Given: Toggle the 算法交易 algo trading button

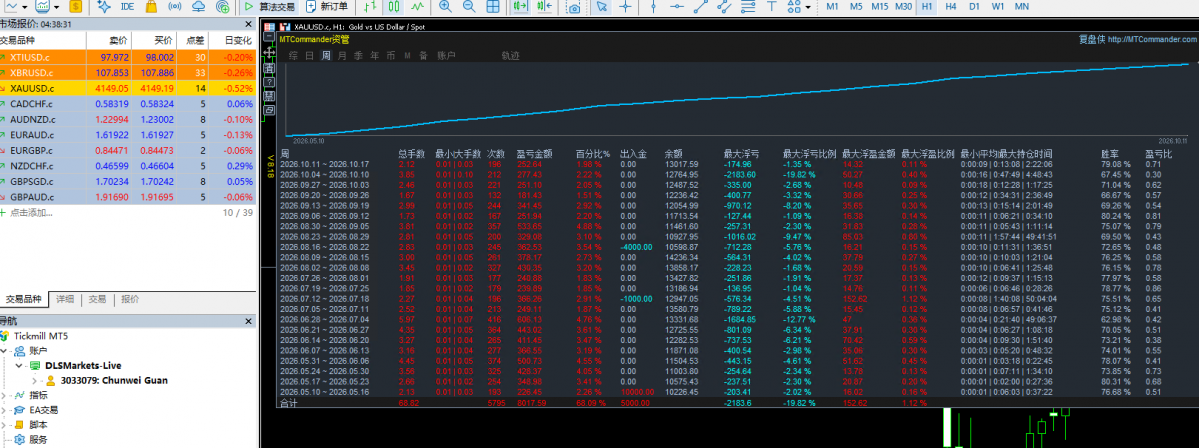Looking at the screenshot, I should (x=269, y=7).
